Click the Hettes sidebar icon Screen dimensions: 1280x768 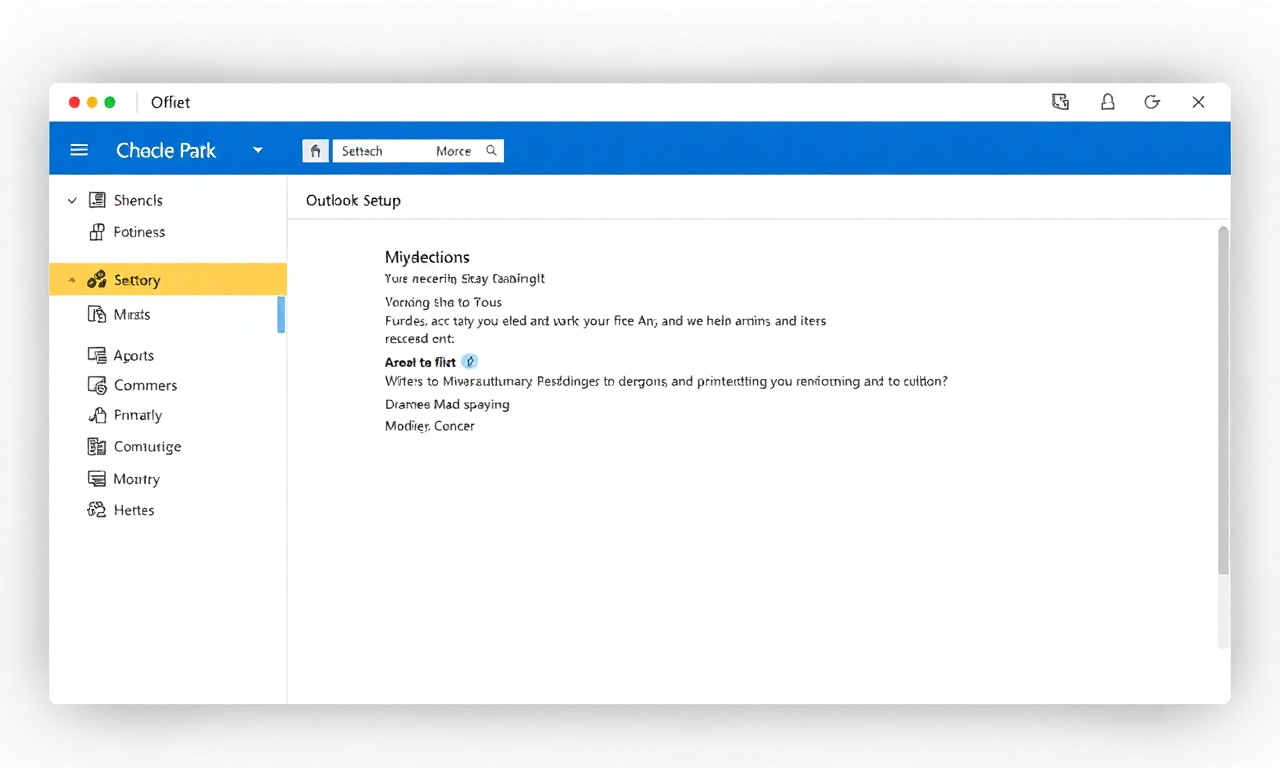pyautogui.click(x=97, y=510)
